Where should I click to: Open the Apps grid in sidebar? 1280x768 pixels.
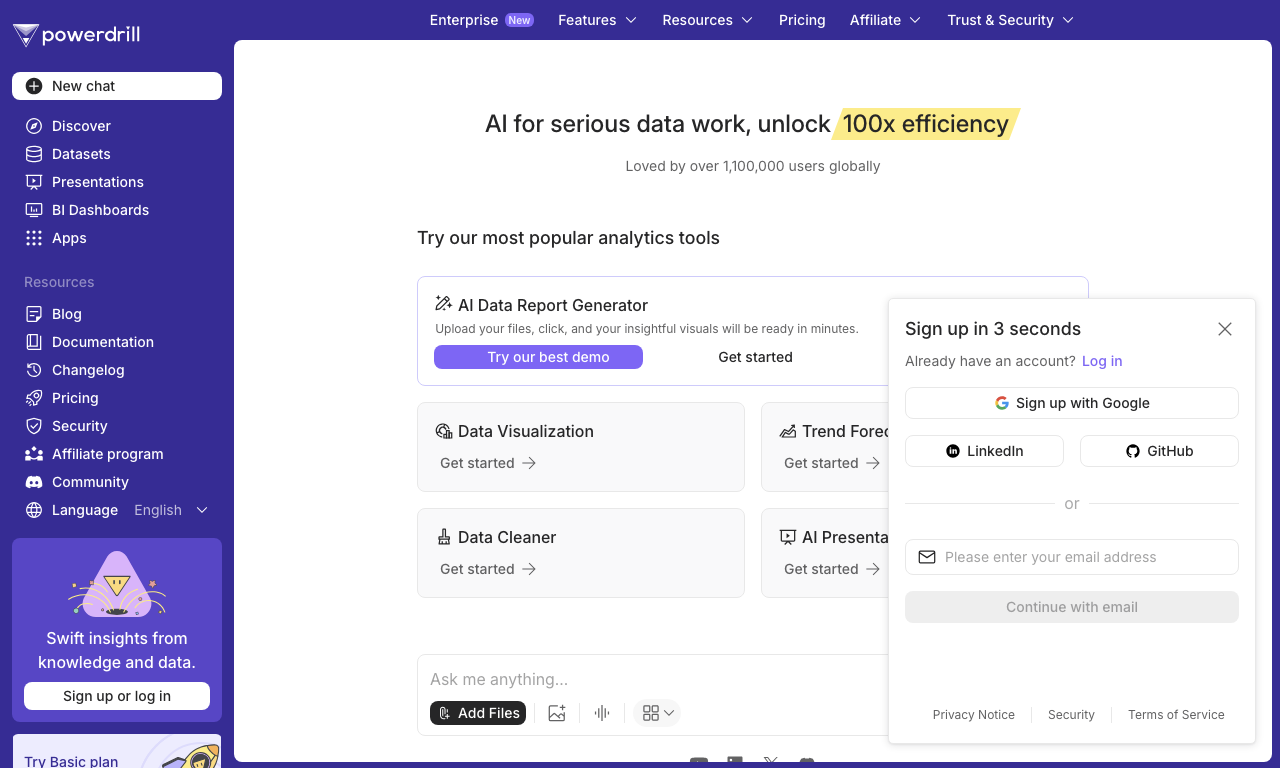click(34, 238)
